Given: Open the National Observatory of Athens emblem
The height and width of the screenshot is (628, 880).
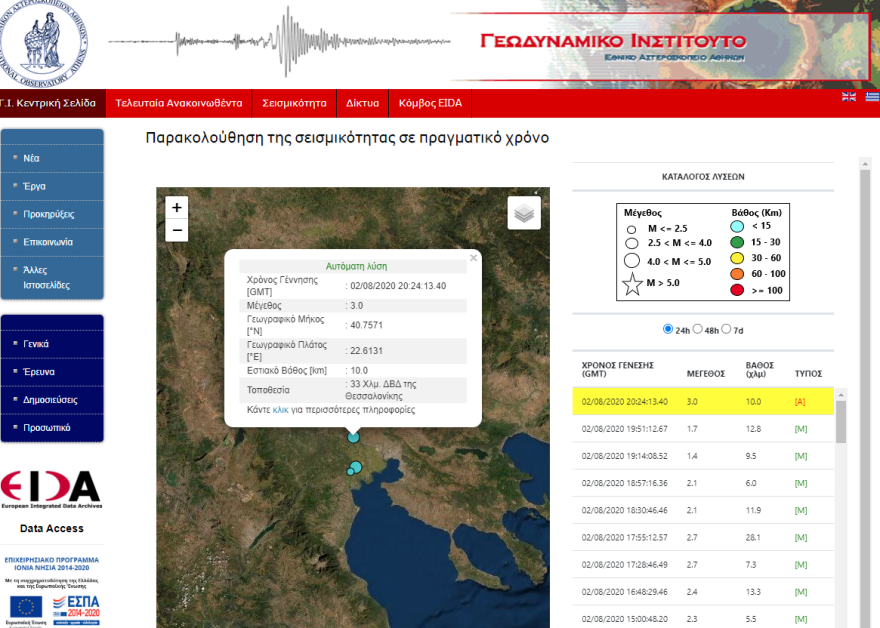Looking at the screenshot, I should pos(43,42).
